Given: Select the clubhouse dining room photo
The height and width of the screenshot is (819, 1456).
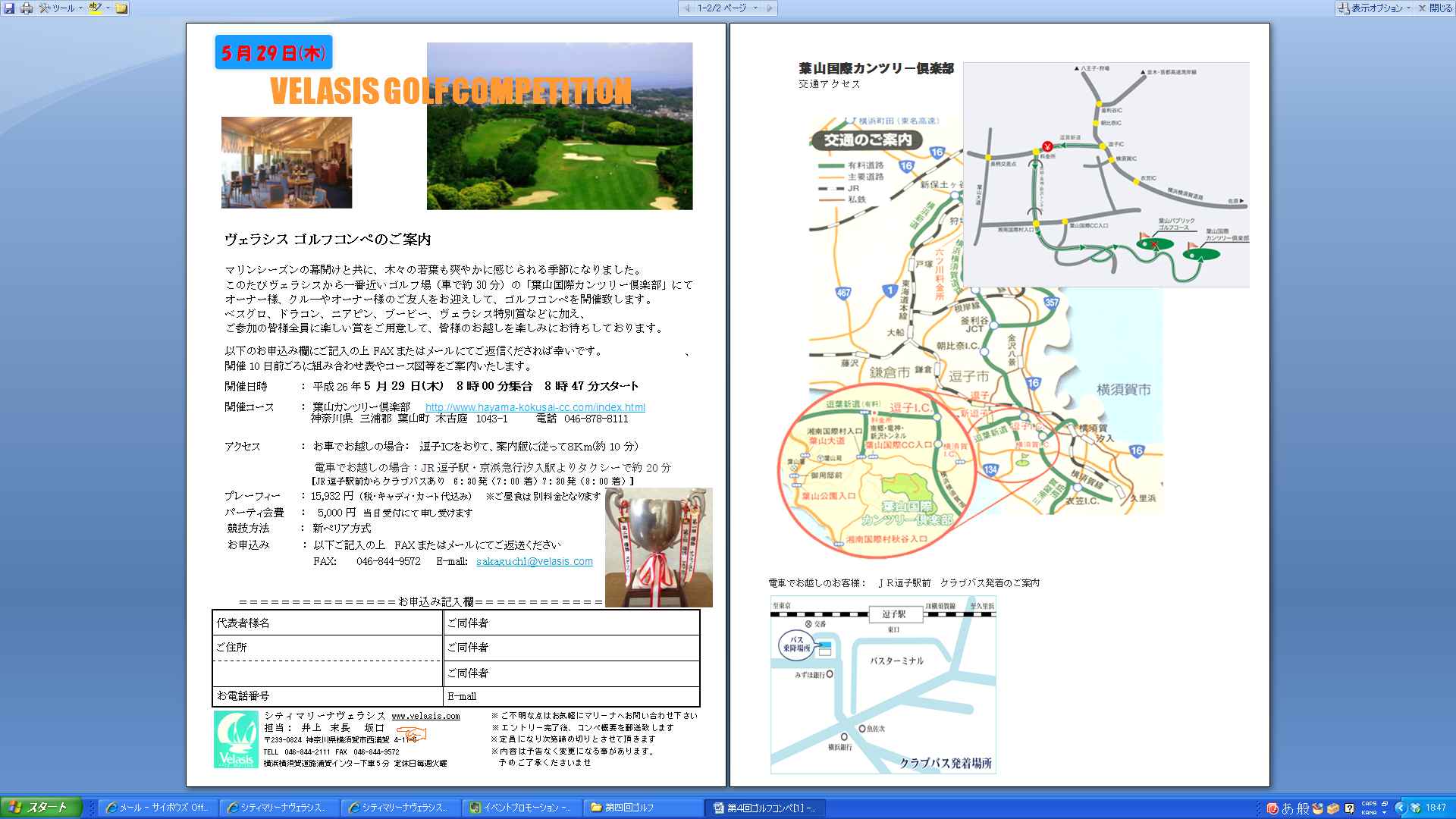Looking at the screenshot, I should 287,162.
